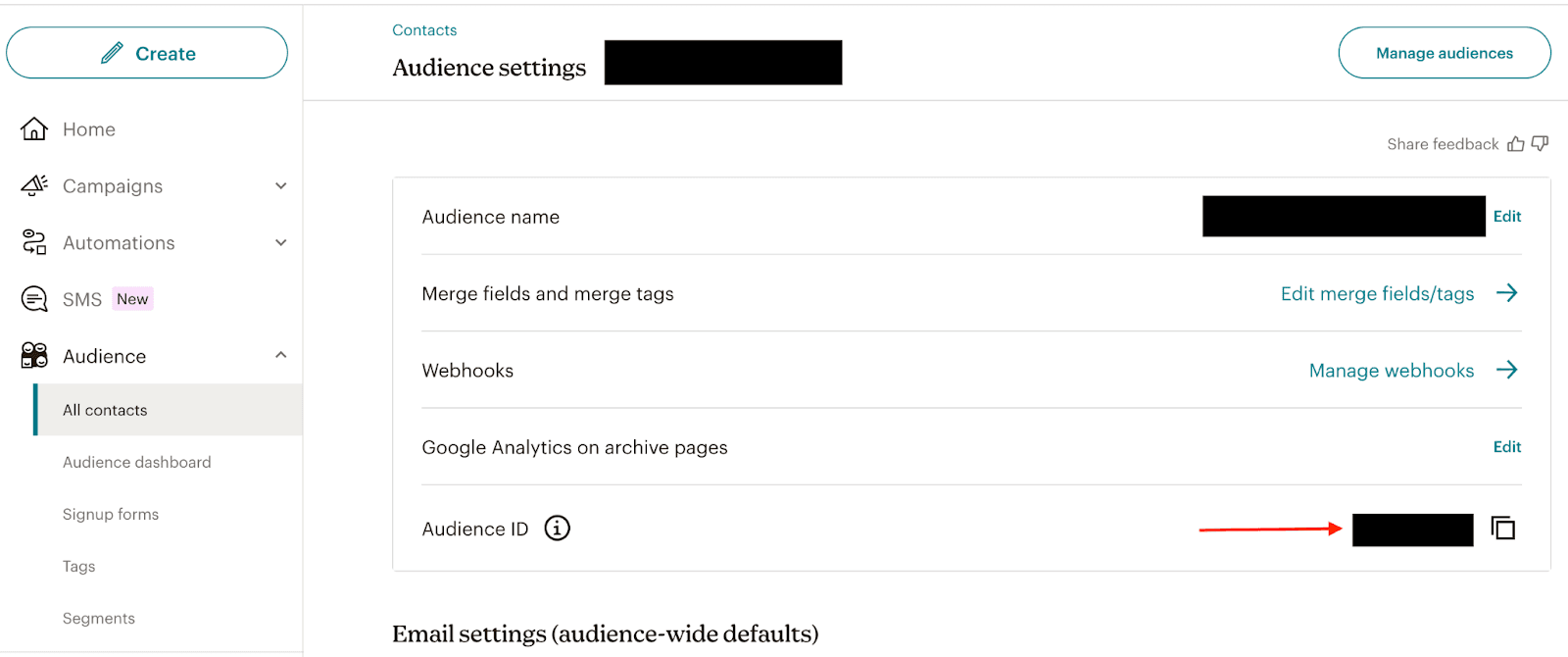The image size is (1568, 657).
Task: Click the pencil icon in Create
Action: pyautogui.click(x=112, y=53)
